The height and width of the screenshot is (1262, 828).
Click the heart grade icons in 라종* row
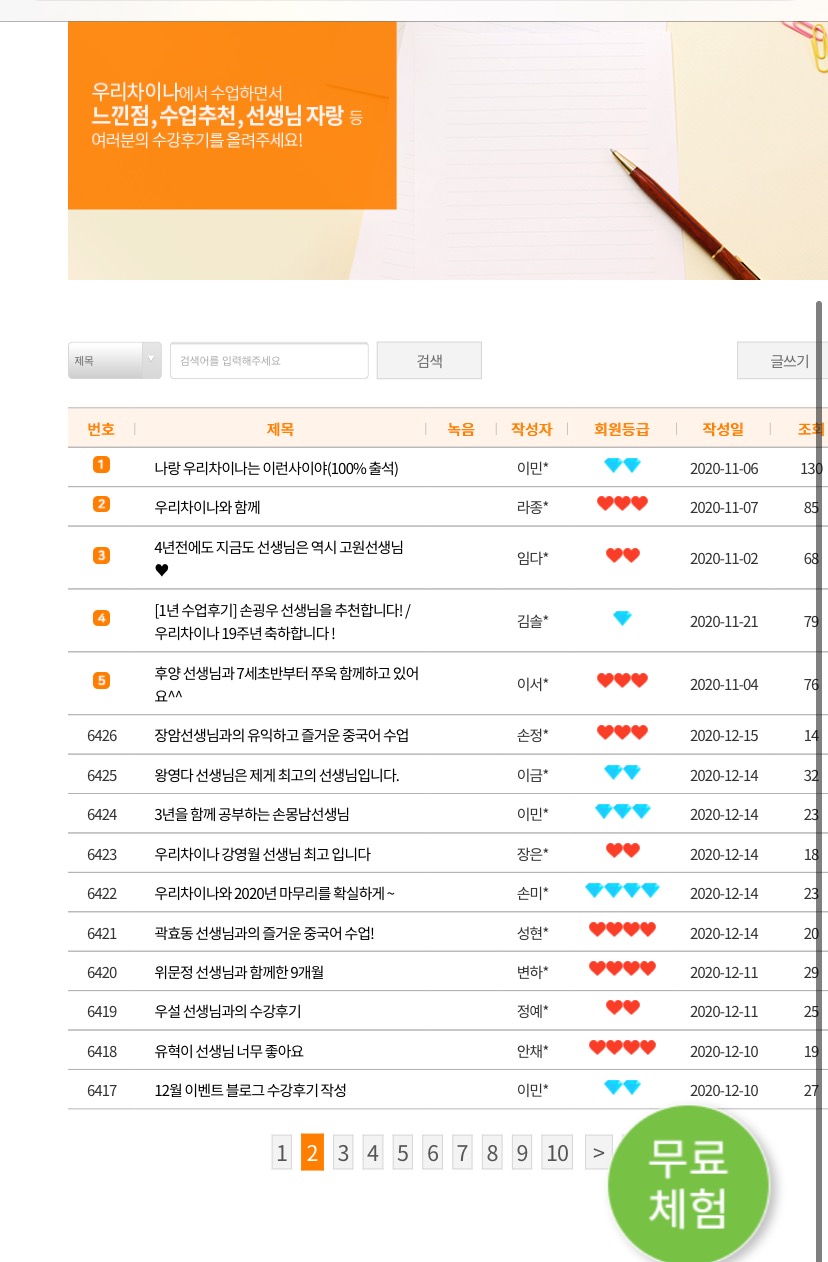coord(622,503)
